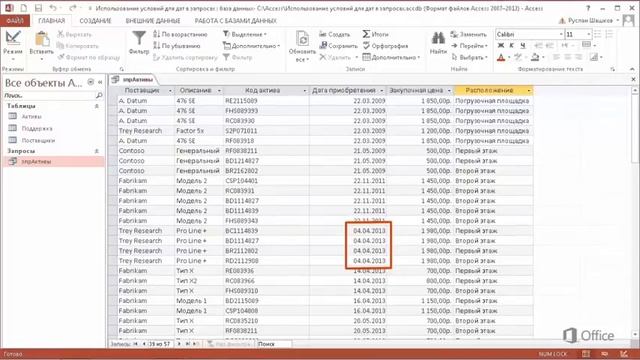The image size is (640, 360).
Task: Open the Выбрать dropdown
Action: (x=469, y=57)
